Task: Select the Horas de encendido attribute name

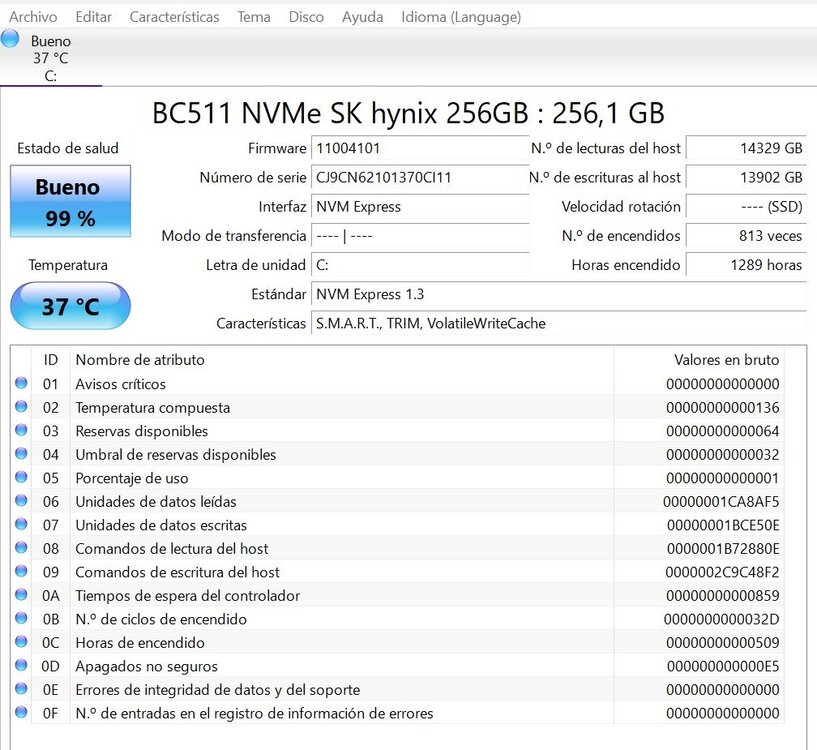Action: 140,643
